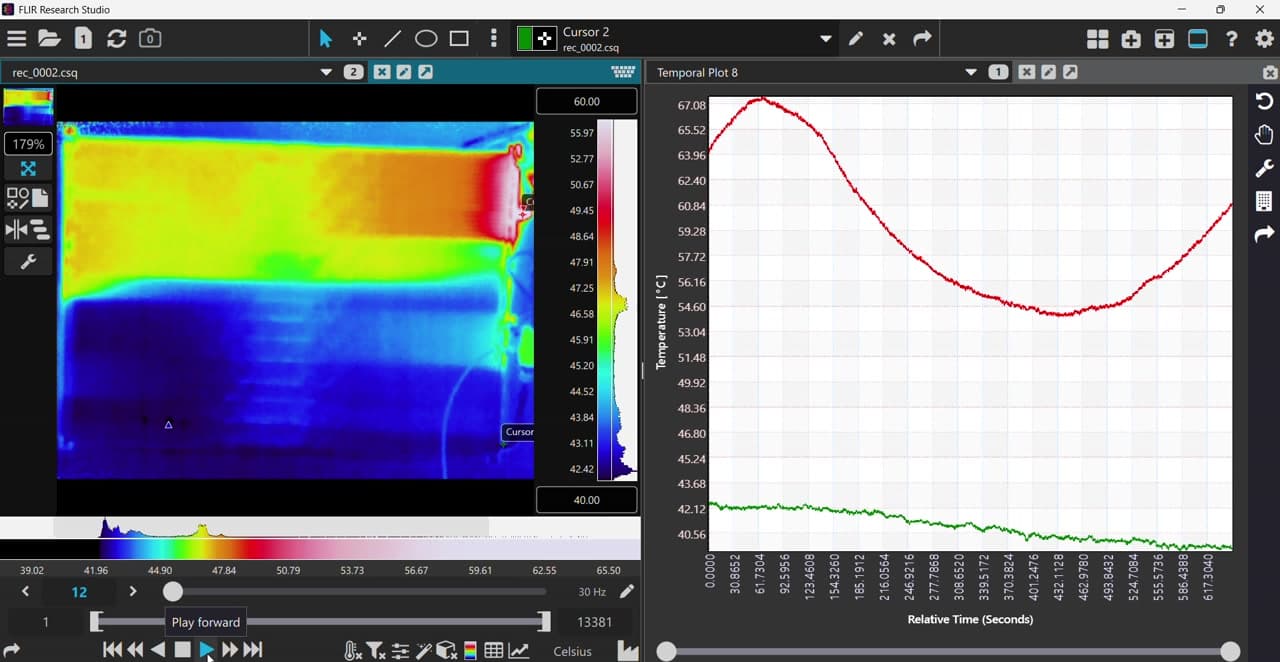Click the lower scale limit 40.00 field
The image size is (1280, 662).
coord(587,500)
